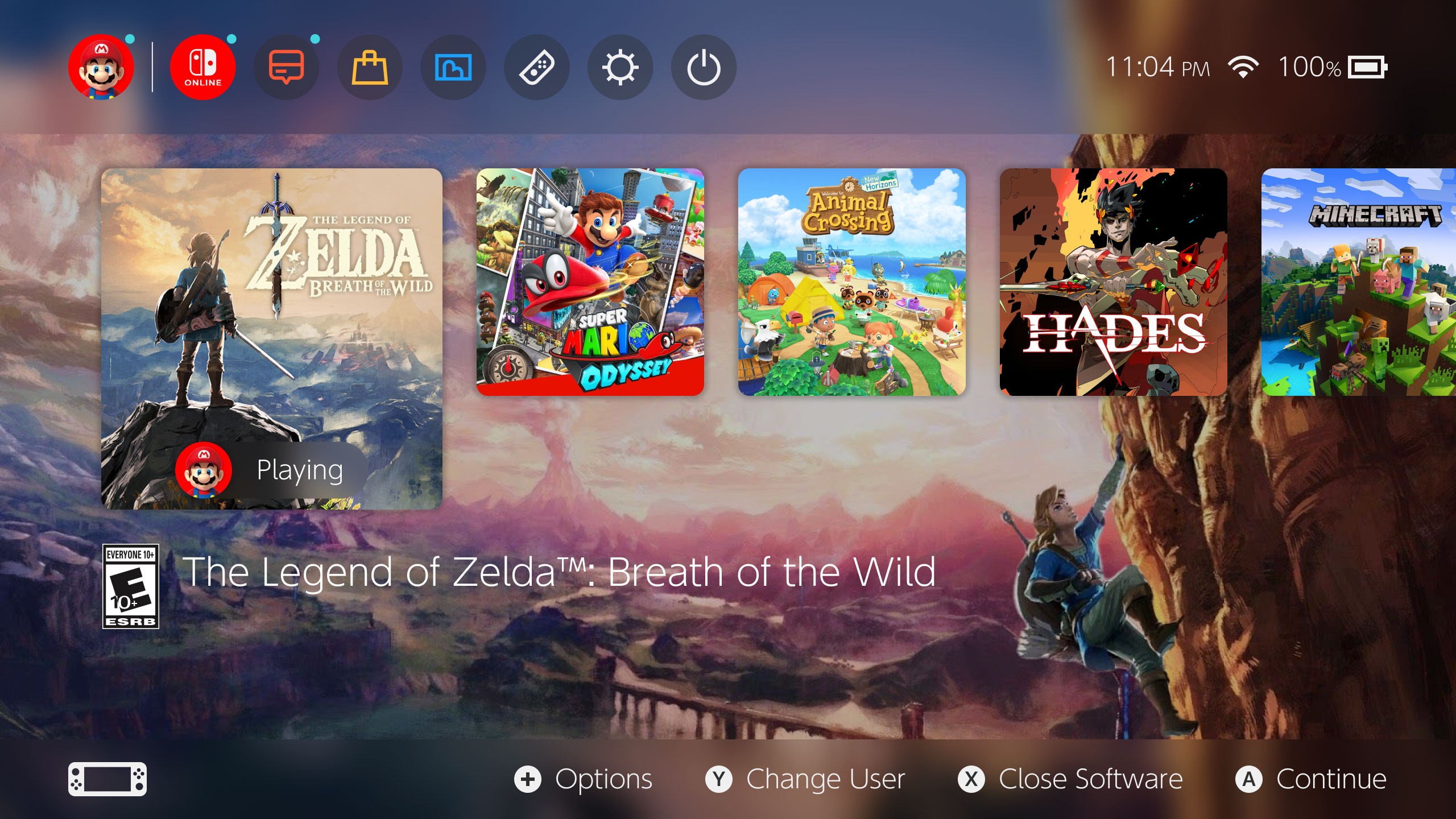Screen dimensions: 1456x819
Task: Click the Options button
Action: 584,779
